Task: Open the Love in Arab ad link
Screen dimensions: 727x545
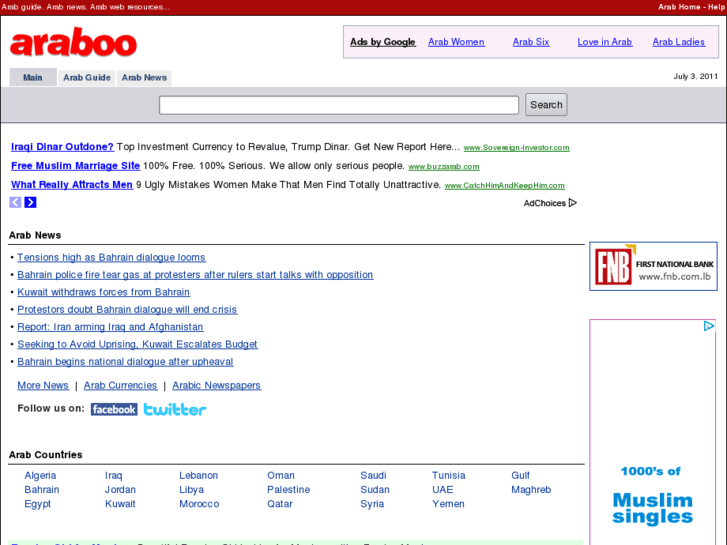Action: click(605, 42)
